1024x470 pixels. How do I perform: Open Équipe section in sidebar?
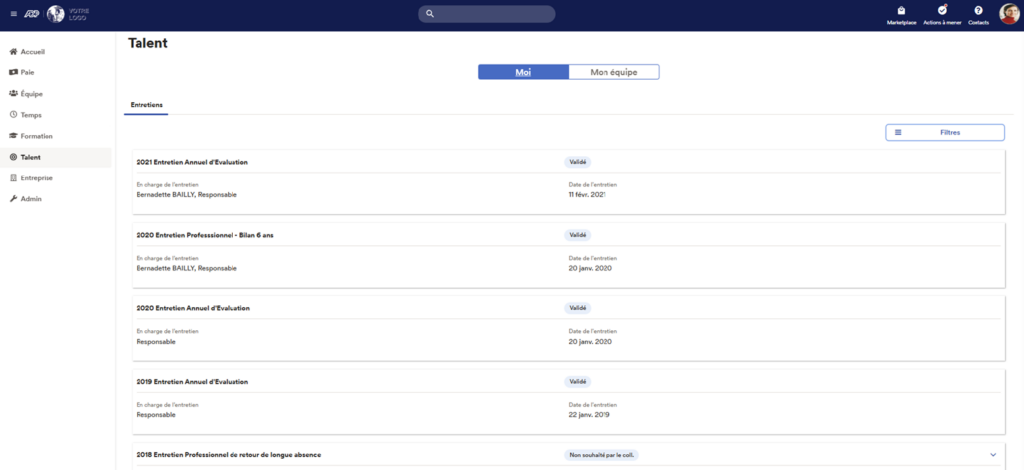tap(31, 94)
